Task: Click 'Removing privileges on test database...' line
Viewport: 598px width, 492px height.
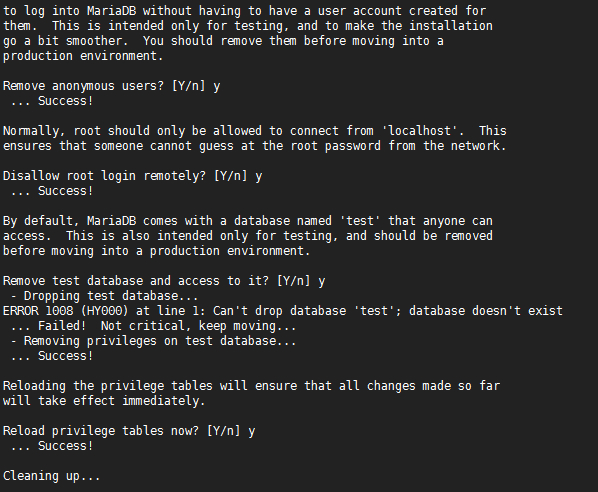Action: pos(153,341)
